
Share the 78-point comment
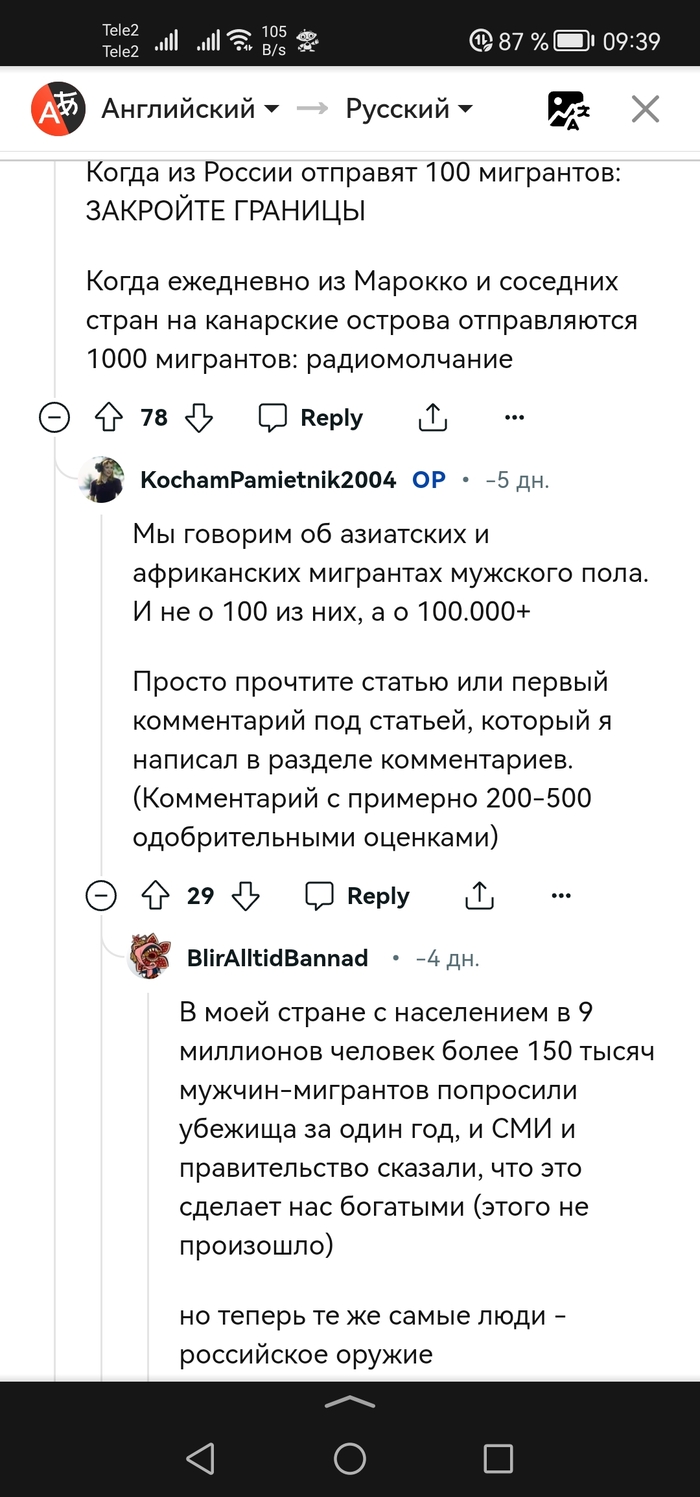pyautogui.click(x=433, y=417)
